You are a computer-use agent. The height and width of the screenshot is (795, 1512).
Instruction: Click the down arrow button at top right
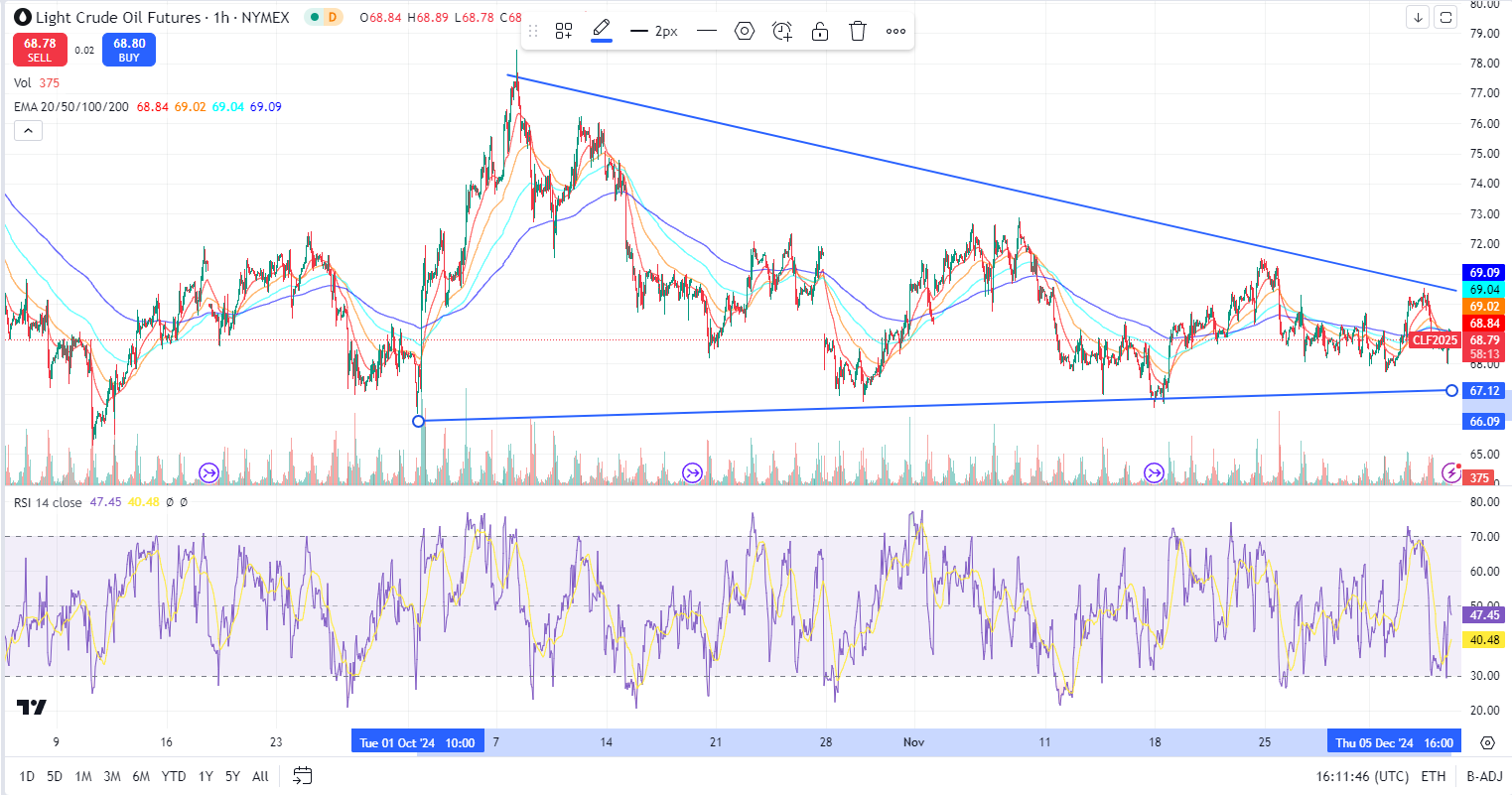1418,17
